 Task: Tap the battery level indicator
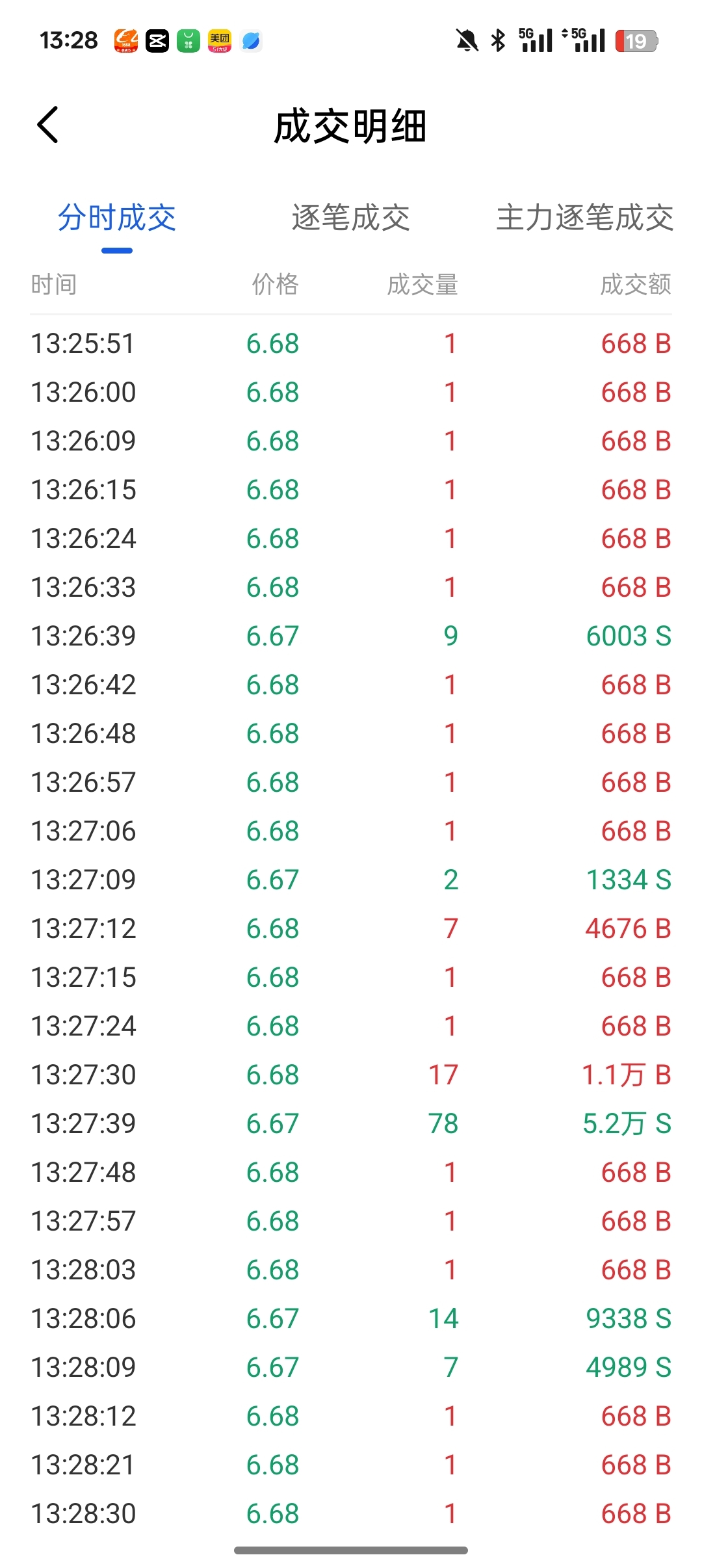click(x=636, y=41)
